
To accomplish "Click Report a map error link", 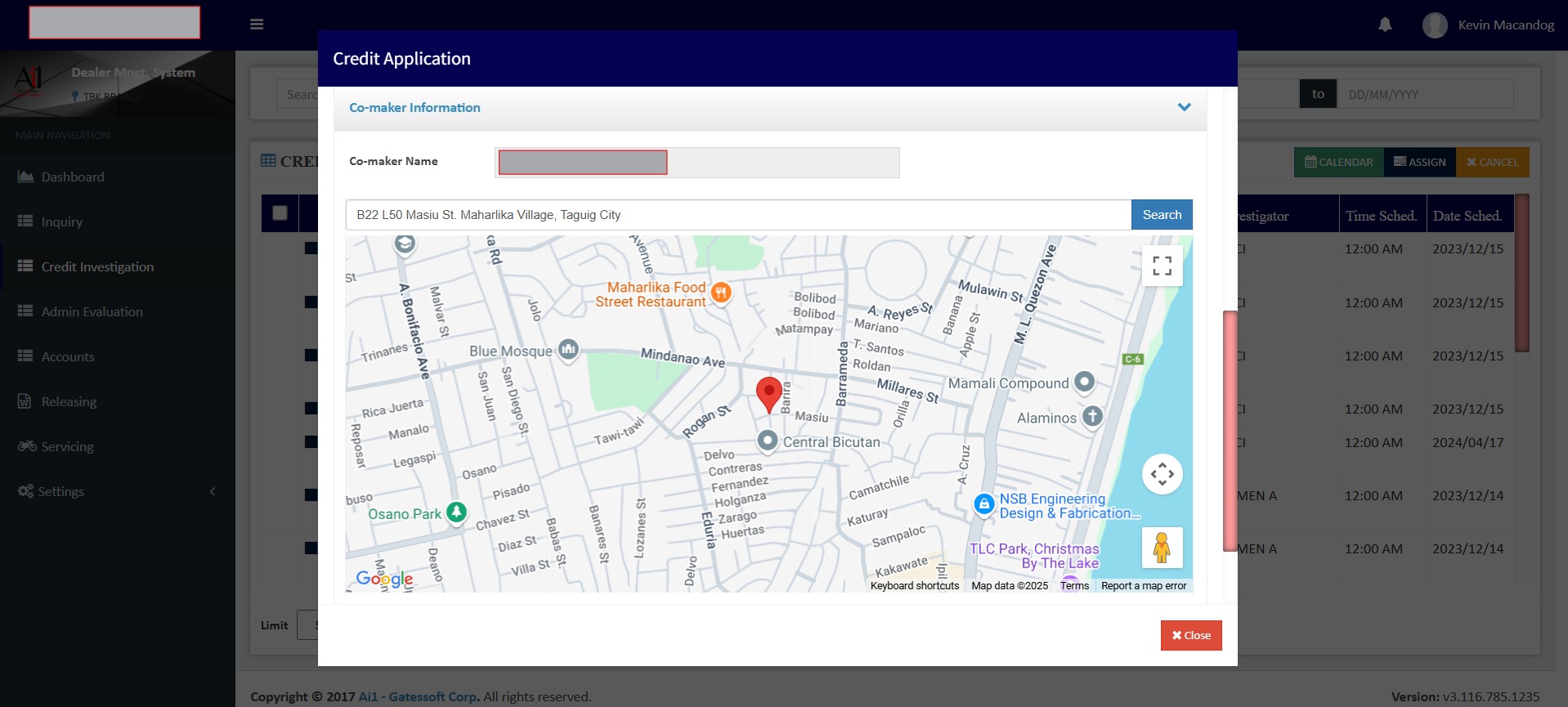I will coord(1144,586).
